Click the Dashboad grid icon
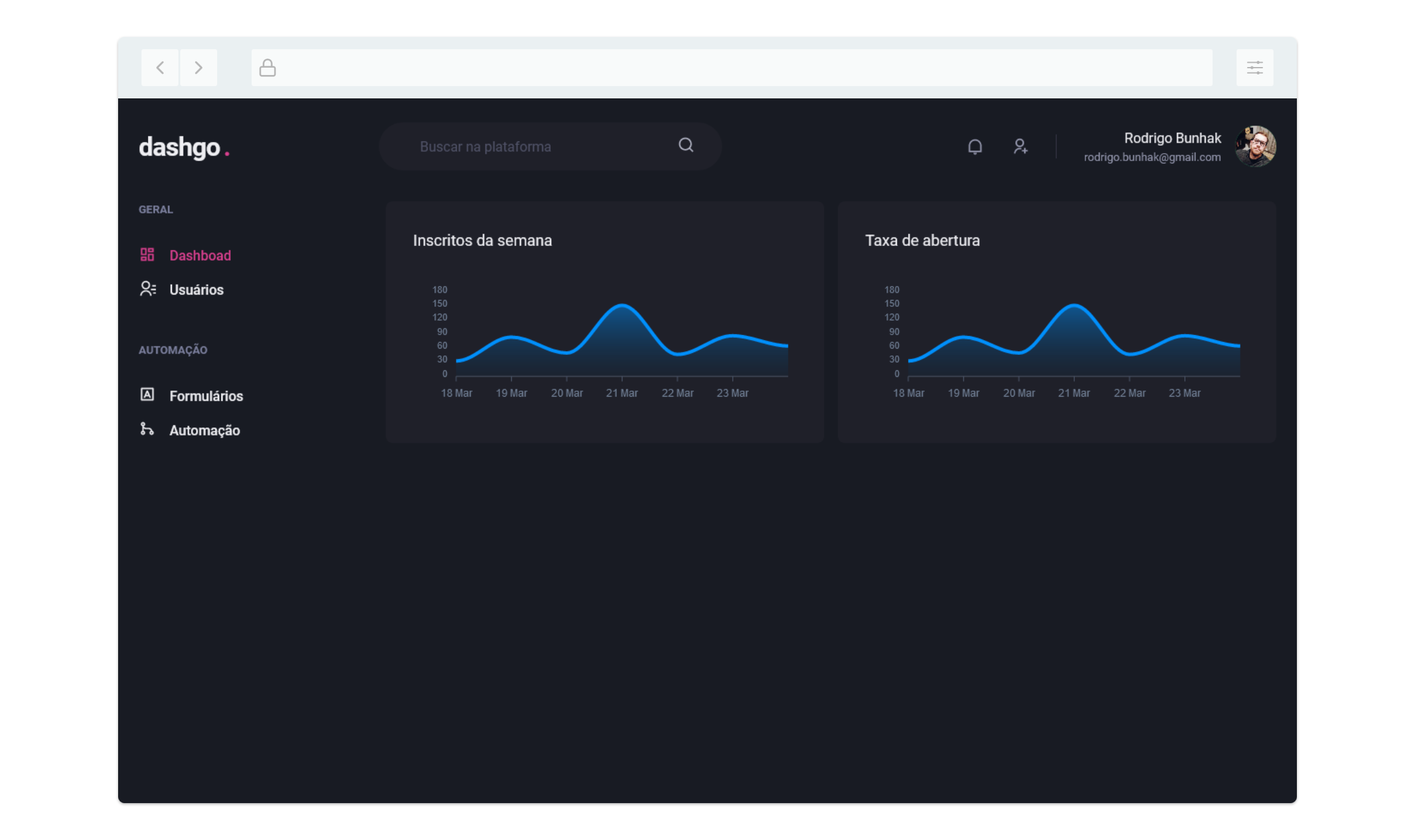Viewport: 1415px width, 840px height. [x=147, y=255]
